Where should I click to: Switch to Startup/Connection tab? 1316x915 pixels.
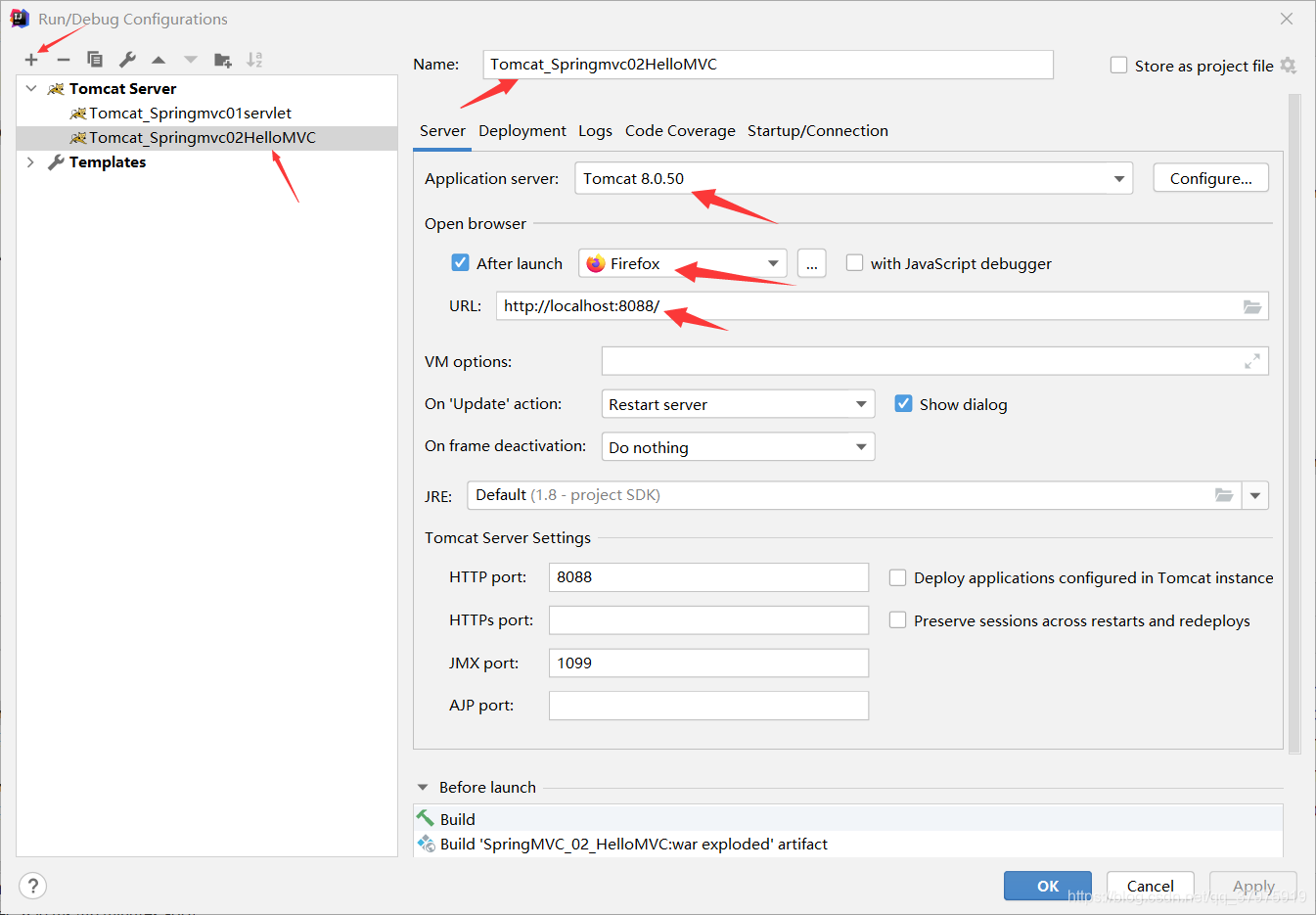coord(818,131)
